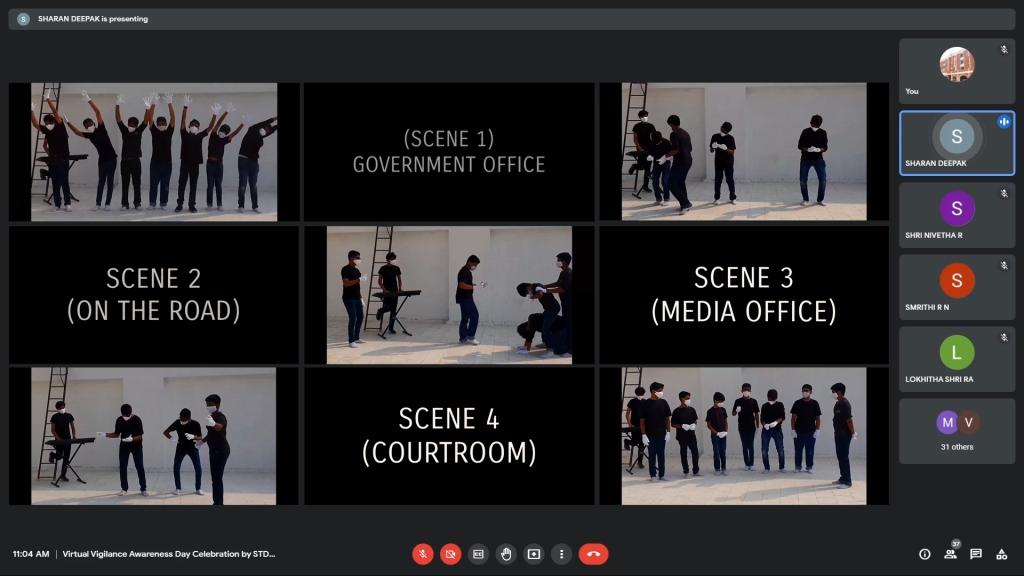Click the meeting title in bottom bar
The height and width of the screenshot is (576, 1024).
168,554
